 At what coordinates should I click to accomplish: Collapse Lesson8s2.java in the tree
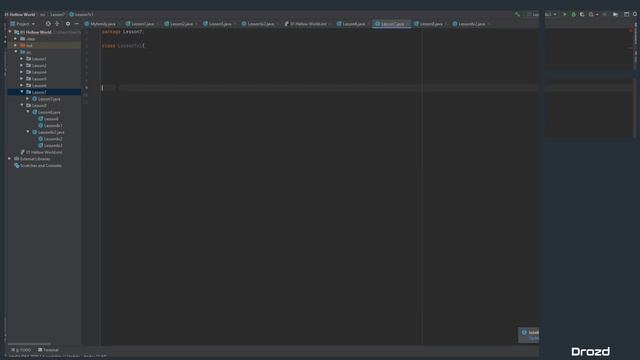(28, 132)
